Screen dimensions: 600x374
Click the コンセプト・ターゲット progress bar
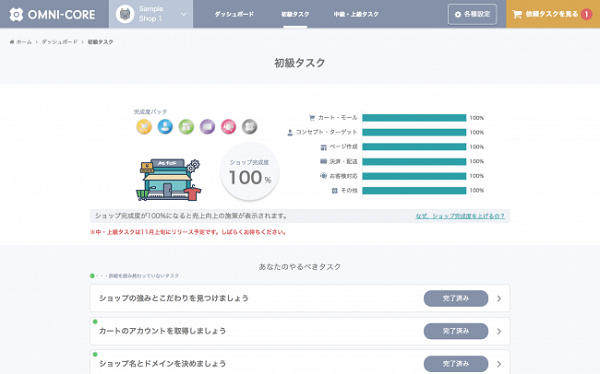tap(414, 132)
